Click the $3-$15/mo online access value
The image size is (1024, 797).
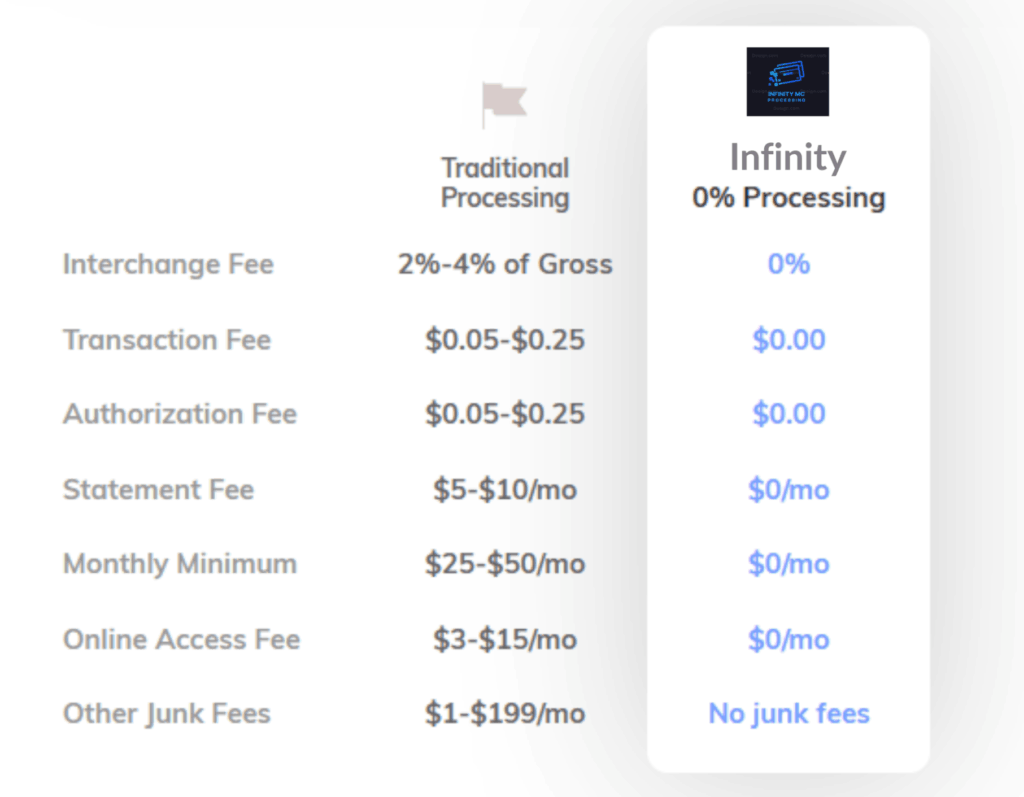505,639
